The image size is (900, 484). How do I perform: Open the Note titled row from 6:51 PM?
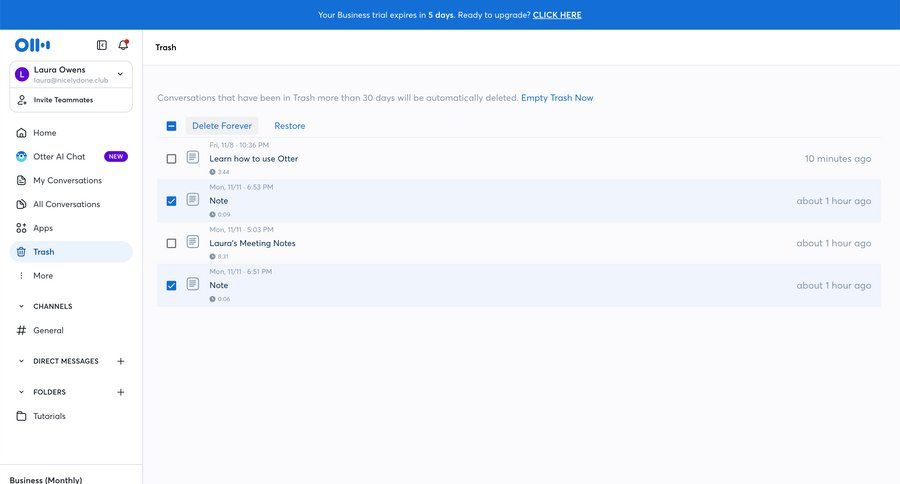pyautogui.click(x=519, y=285)
